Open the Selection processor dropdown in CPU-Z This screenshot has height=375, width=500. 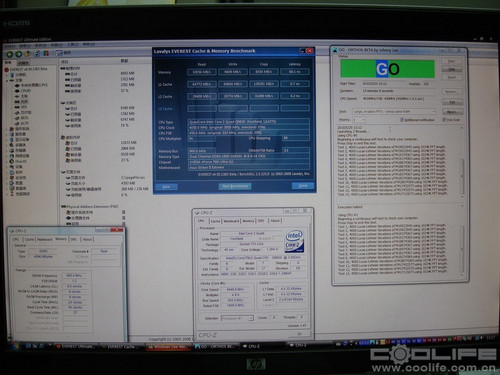tap(237, 318)
